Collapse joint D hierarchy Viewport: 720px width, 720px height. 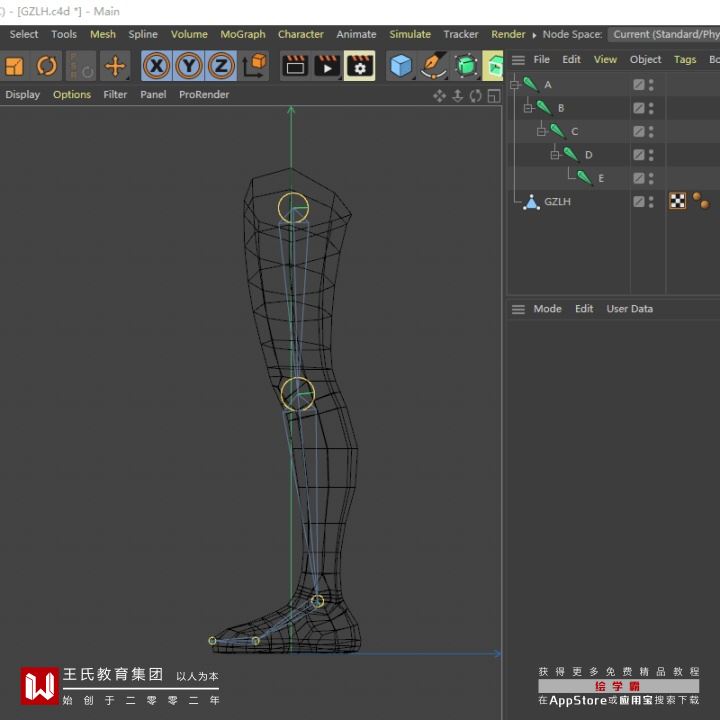tap(555, 155)
